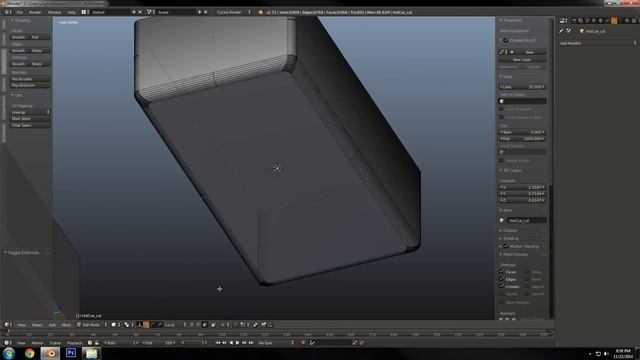Toggle the Faces overlay checkbox
This screenshot has width=640, height=360.
pyautogui.click(x=501, y=272)
